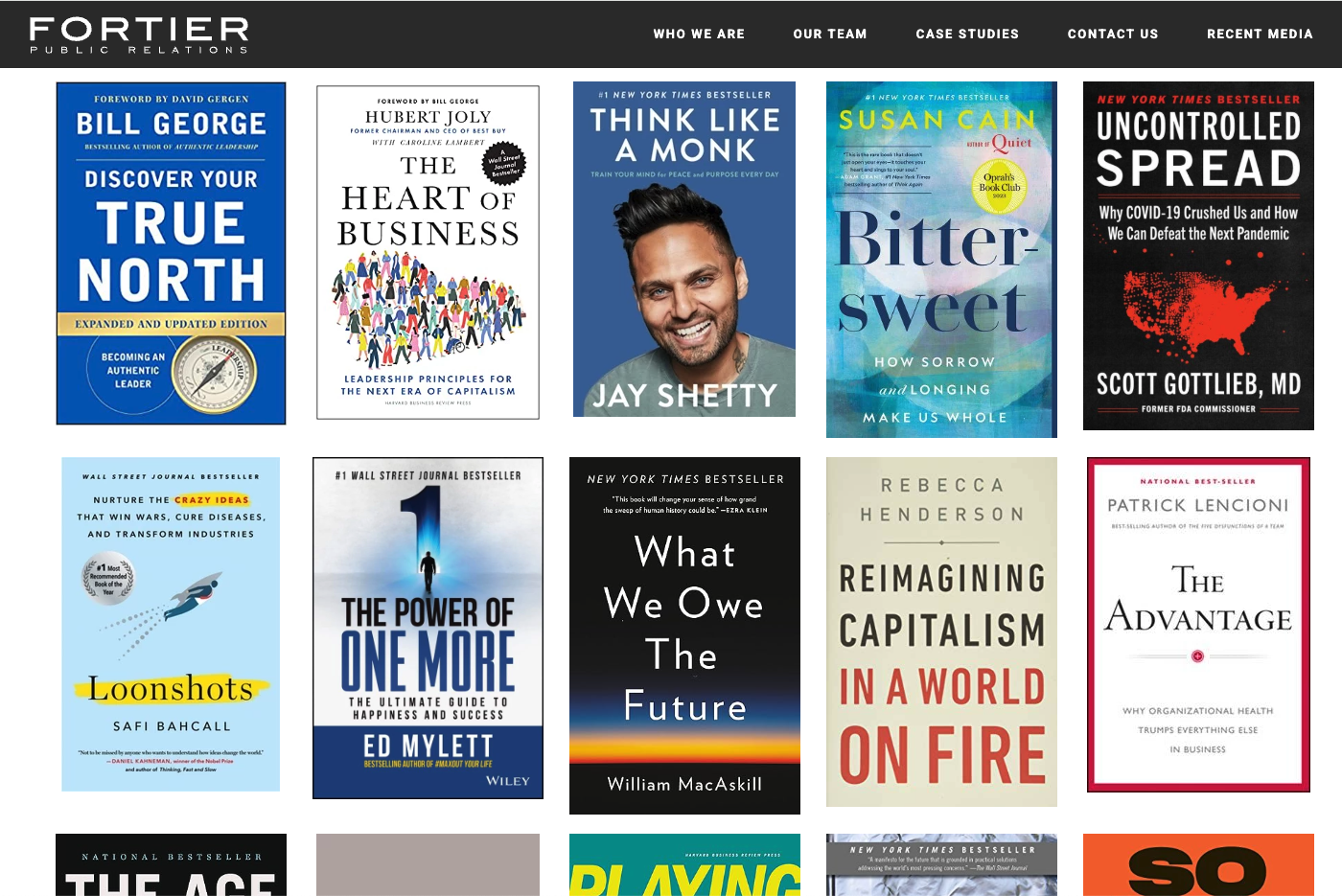Select The Power of One More cover
Screen dimensions: 1342x896
428,628
